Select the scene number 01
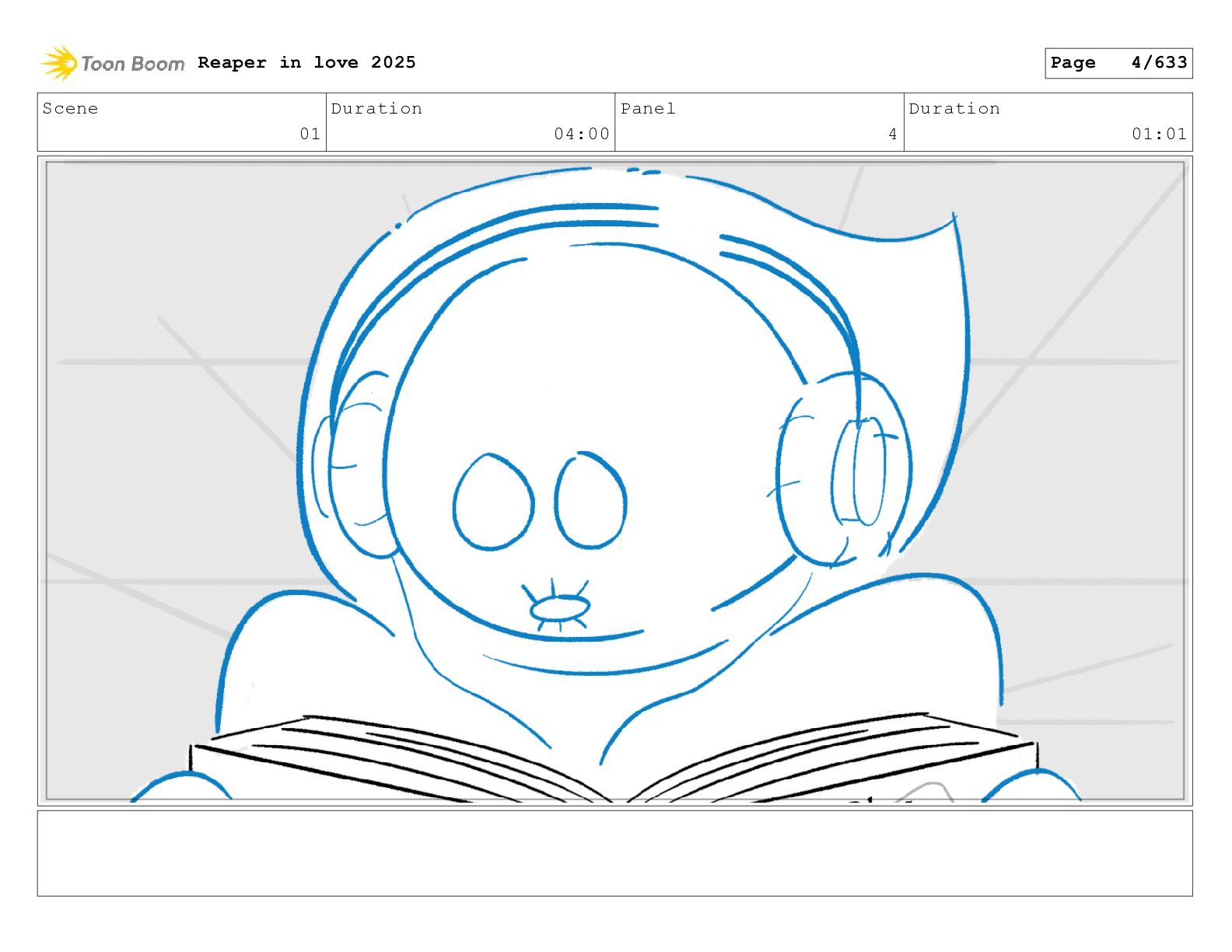 coord(310,134)
